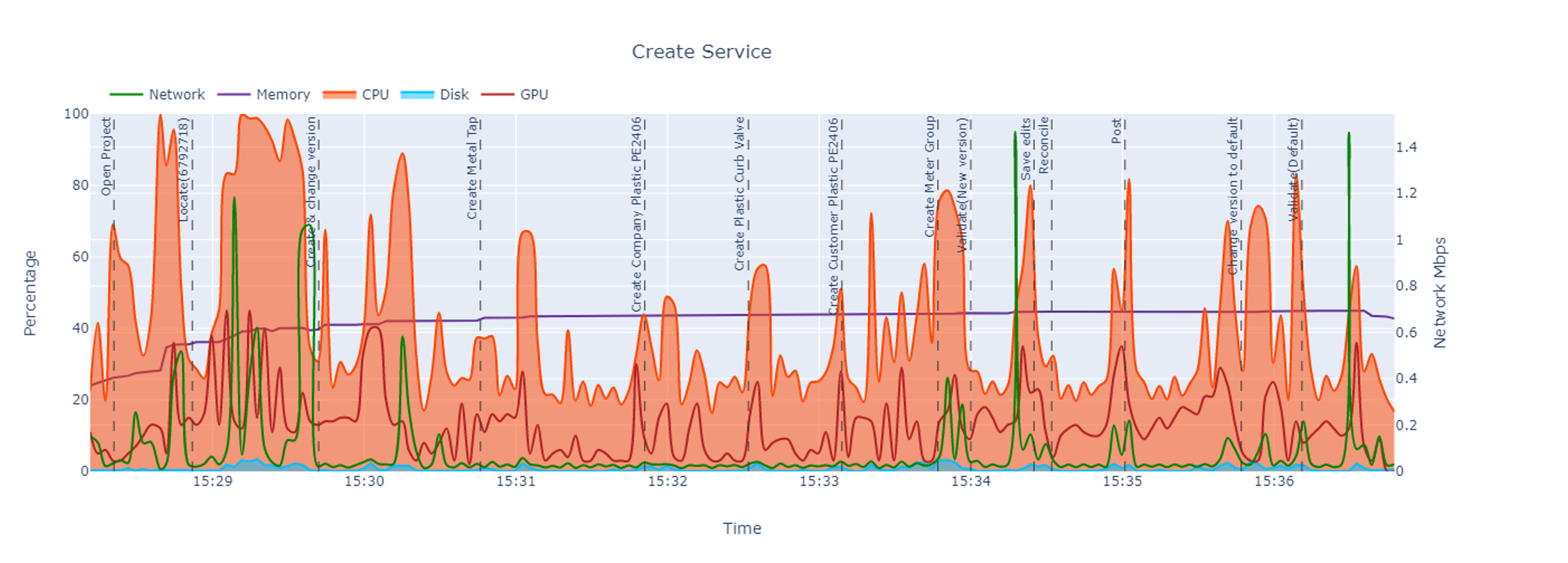1568x563 pixels.
Task: Click the 40 tick on Percentage axis
Action: point(80,328)
